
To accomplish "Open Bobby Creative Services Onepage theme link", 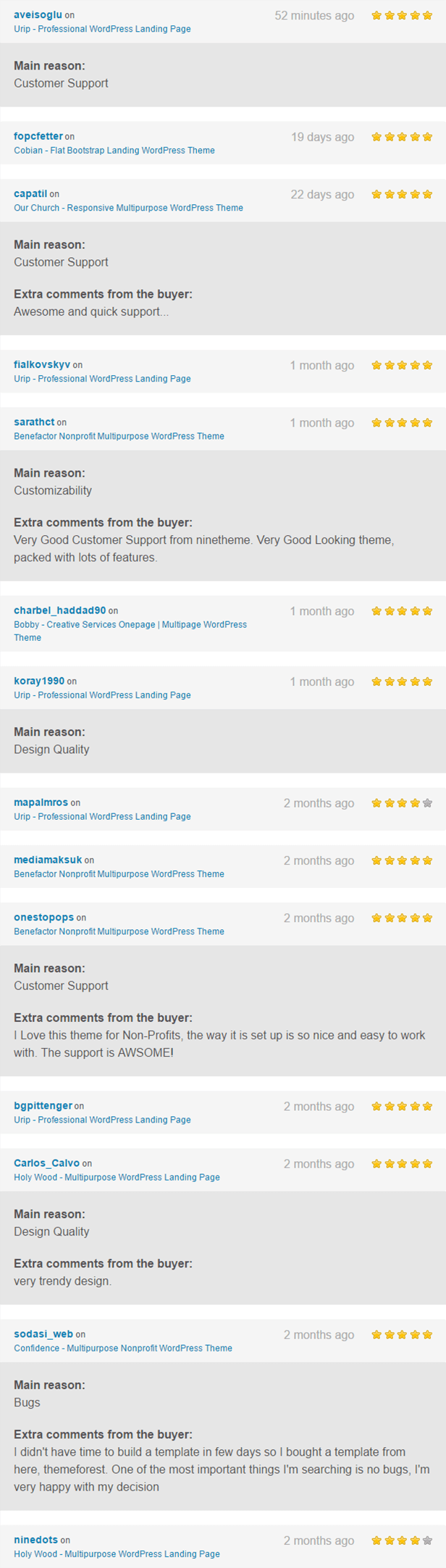I will pyautogui.click(x=130, y=624).
